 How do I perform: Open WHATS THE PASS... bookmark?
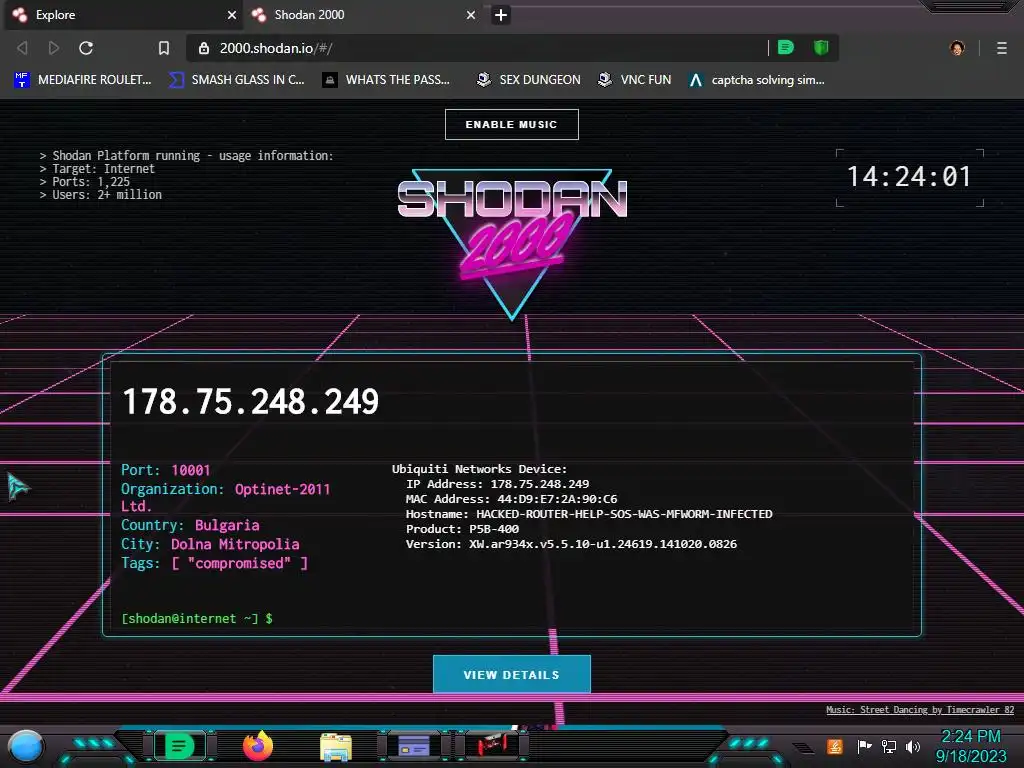tap(386, 80)
